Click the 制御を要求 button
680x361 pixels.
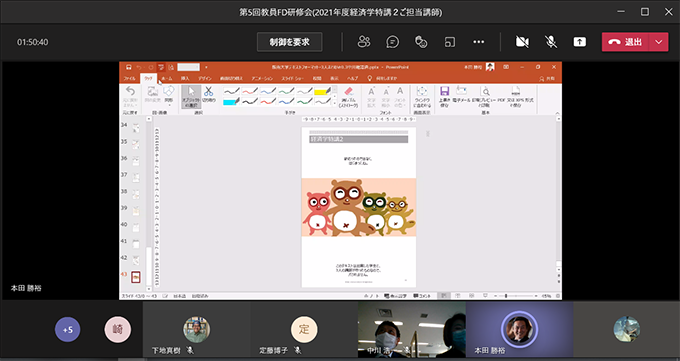pos(289,42)
